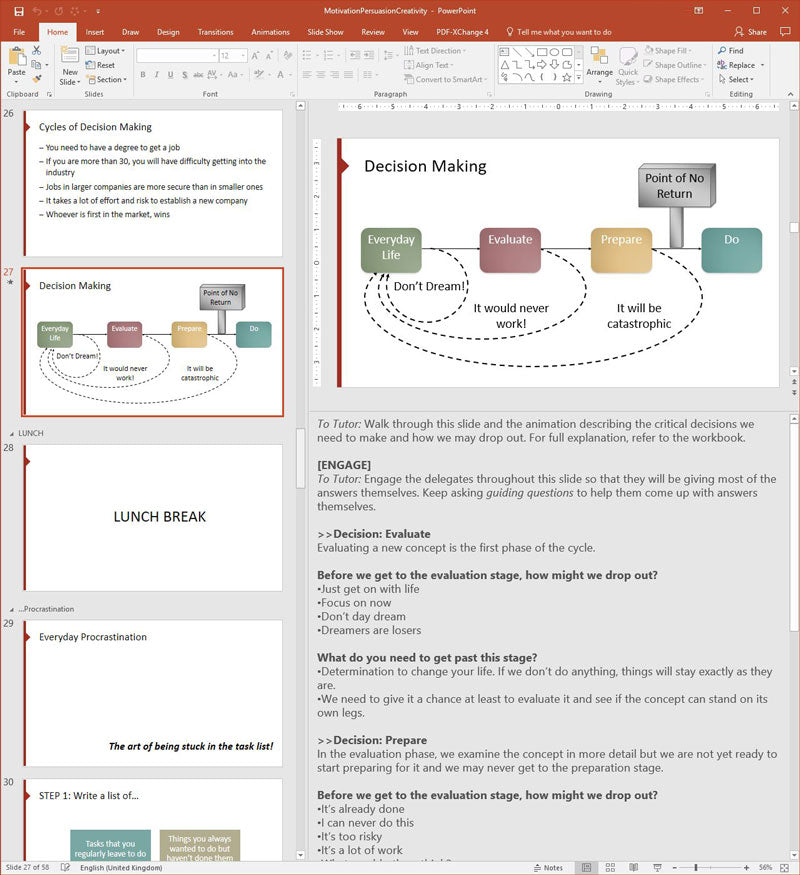Click the Increase Font Size icon
The width and height of the screenshot is (800, 875).
click(255, 56)
